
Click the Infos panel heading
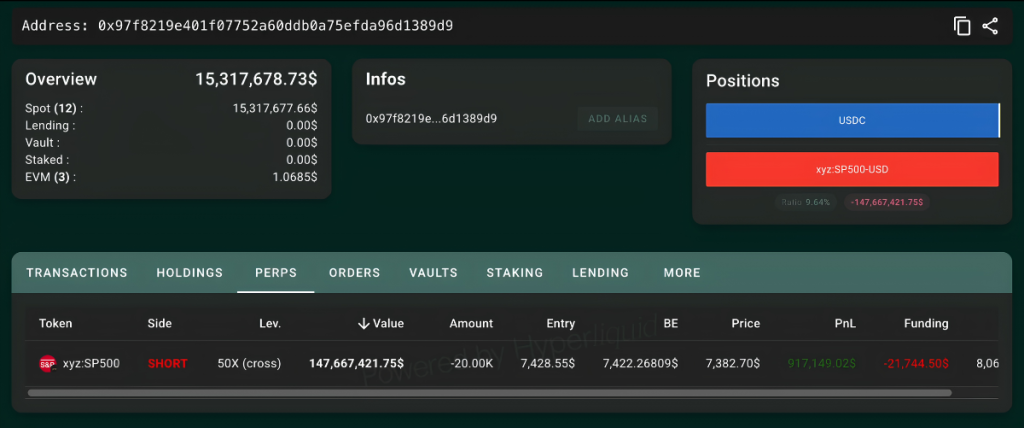pos(385,79)
